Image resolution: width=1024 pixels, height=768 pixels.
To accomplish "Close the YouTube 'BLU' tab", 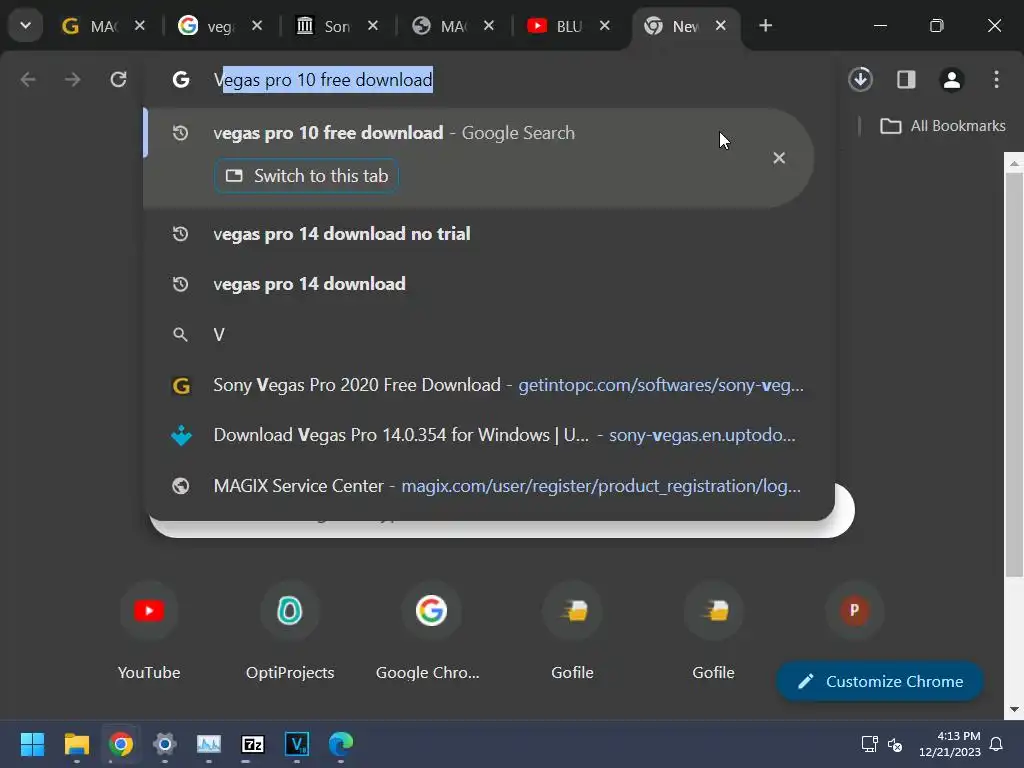I will pyautogui.click(x=605, y=25).
